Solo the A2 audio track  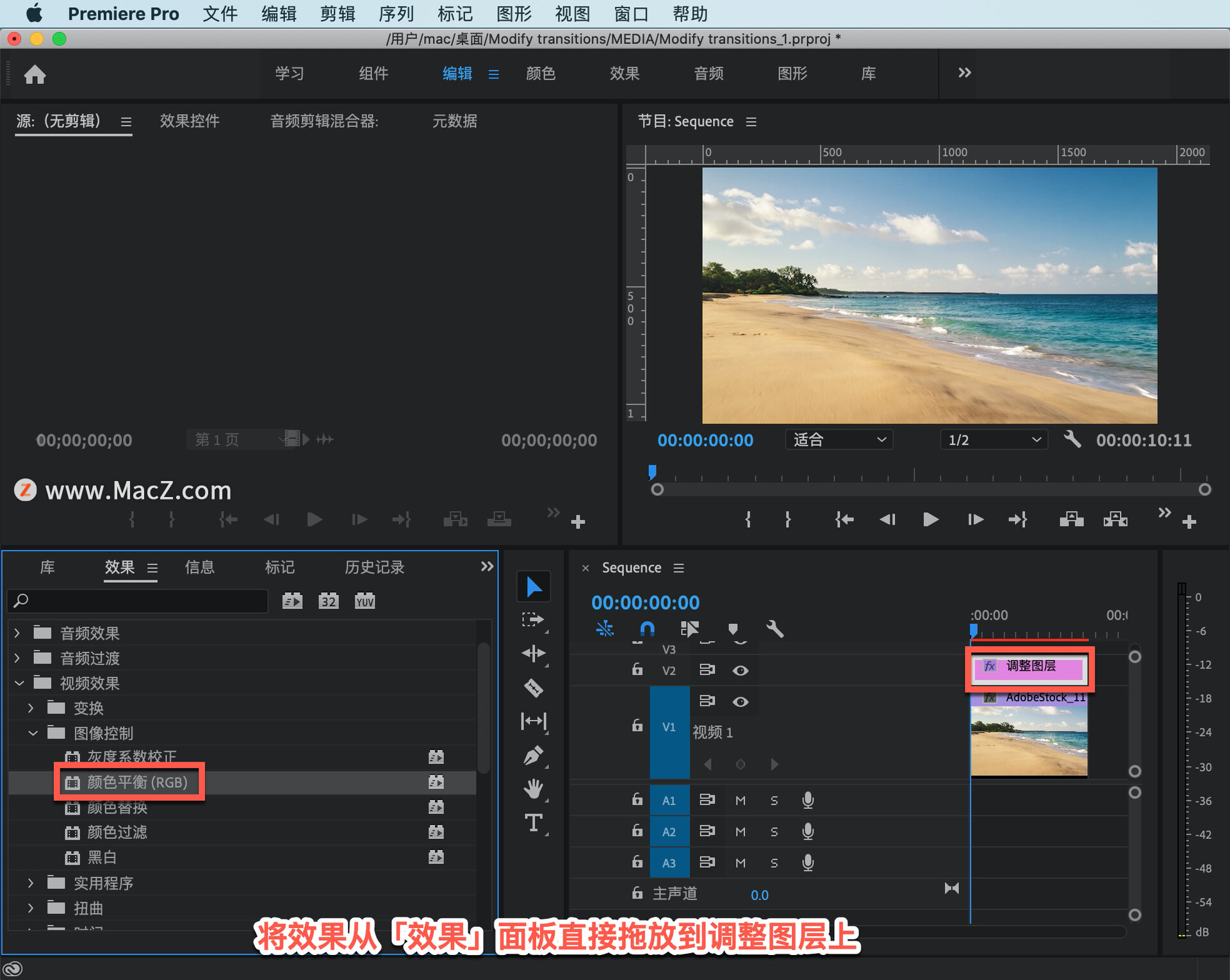coord(774,832)
